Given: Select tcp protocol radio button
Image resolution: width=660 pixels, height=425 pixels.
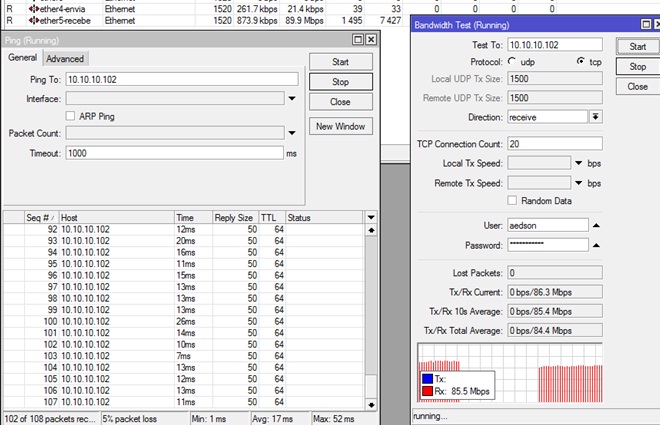Looking at the screenshot, I should [x=581, y=61].
